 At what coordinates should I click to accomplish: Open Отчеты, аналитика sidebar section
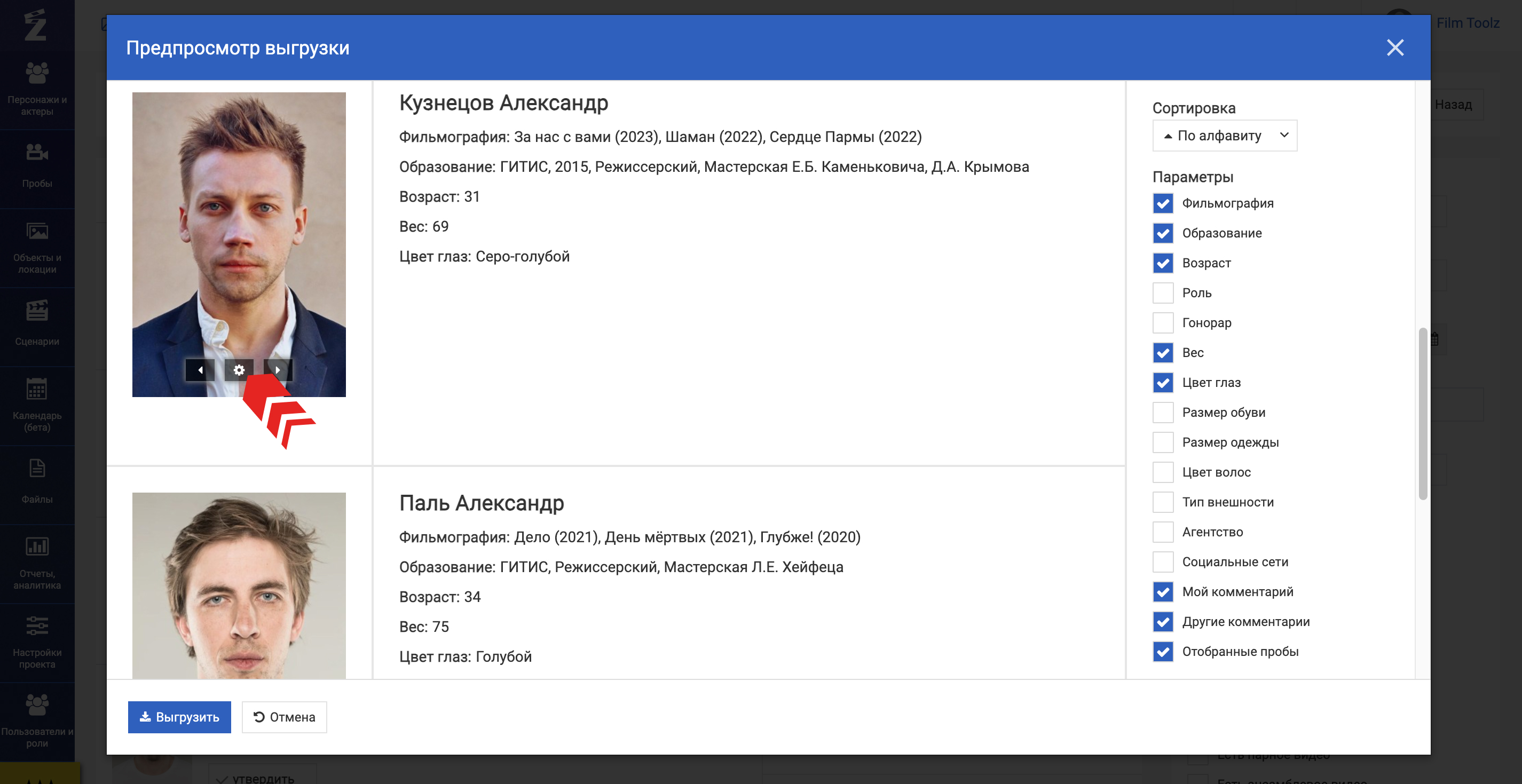[37, 563]
